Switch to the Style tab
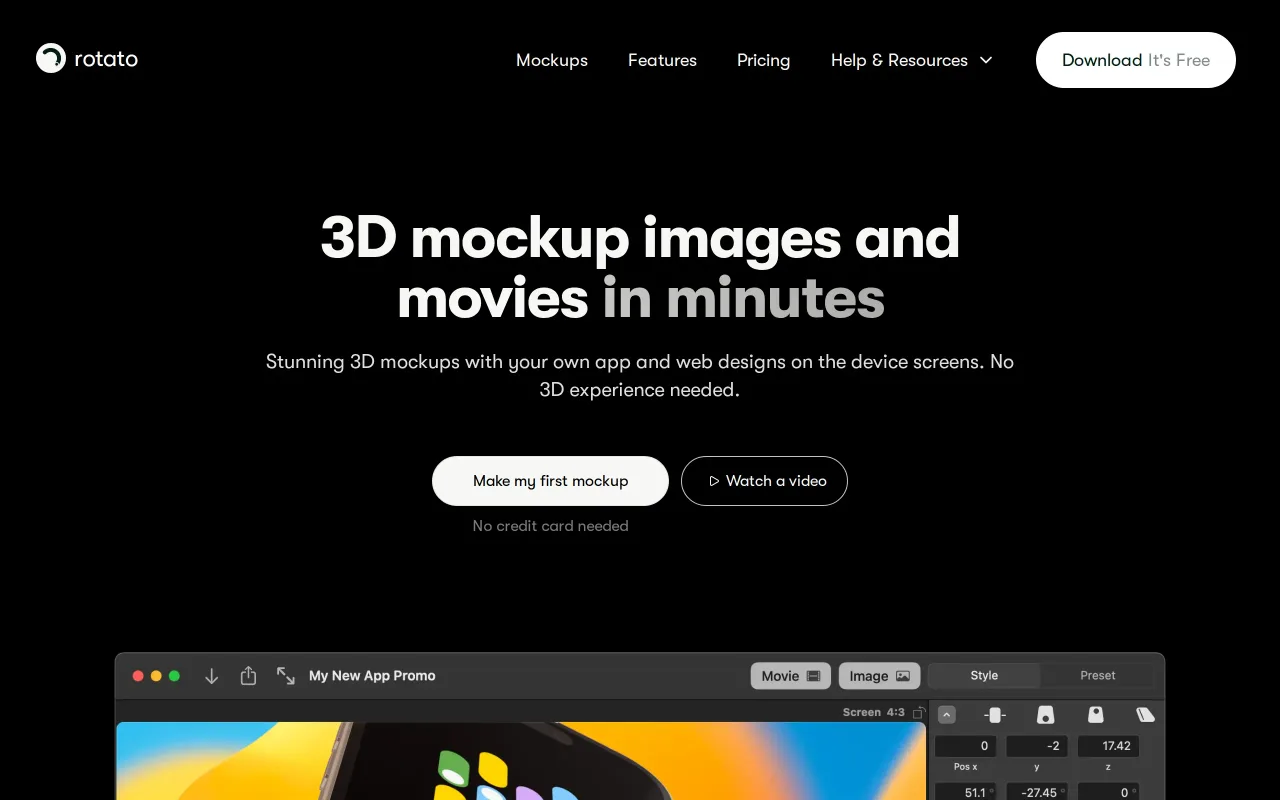Viewport: 1280px width, 800px height. (x=984, y=676)
